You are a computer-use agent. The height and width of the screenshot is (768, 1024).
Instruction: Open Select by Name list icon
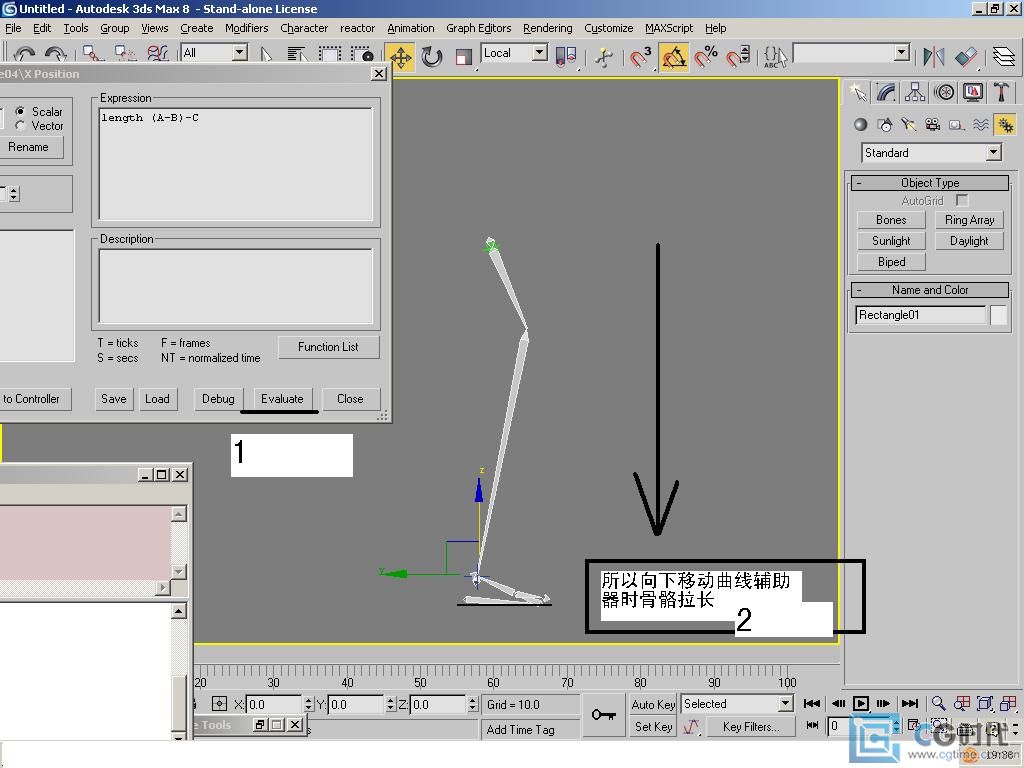(x=297, y=55)
